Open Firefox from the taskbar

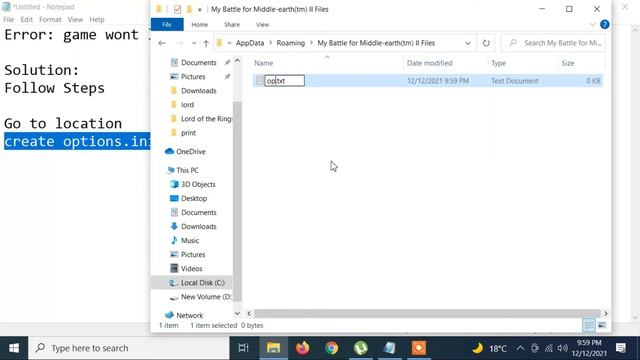(x=302, y=348)
